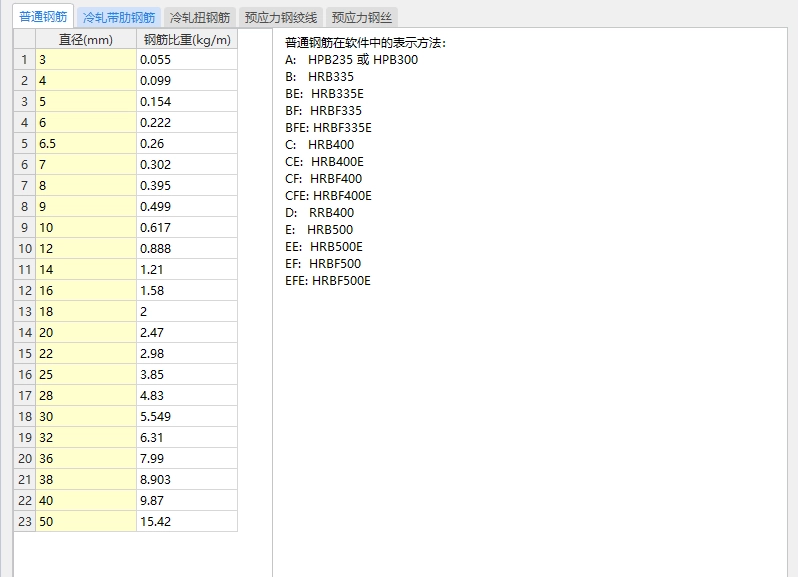Image resolution: width=798 pixels, height=577 pixels.
Task: Select the diameter cell with value 6
Action: coord(86,123)
